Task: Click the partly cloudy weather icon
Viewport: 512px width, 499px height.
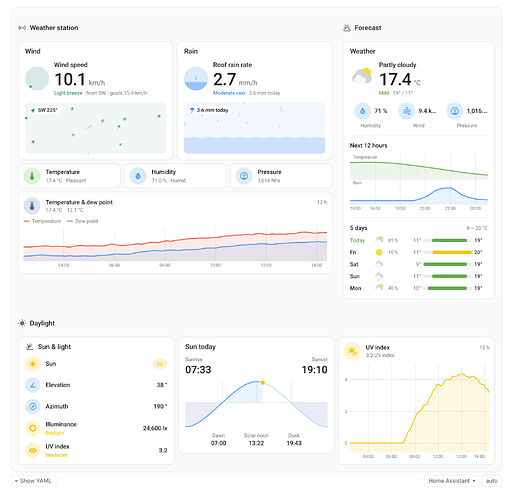Action: (x=362, y=76)
